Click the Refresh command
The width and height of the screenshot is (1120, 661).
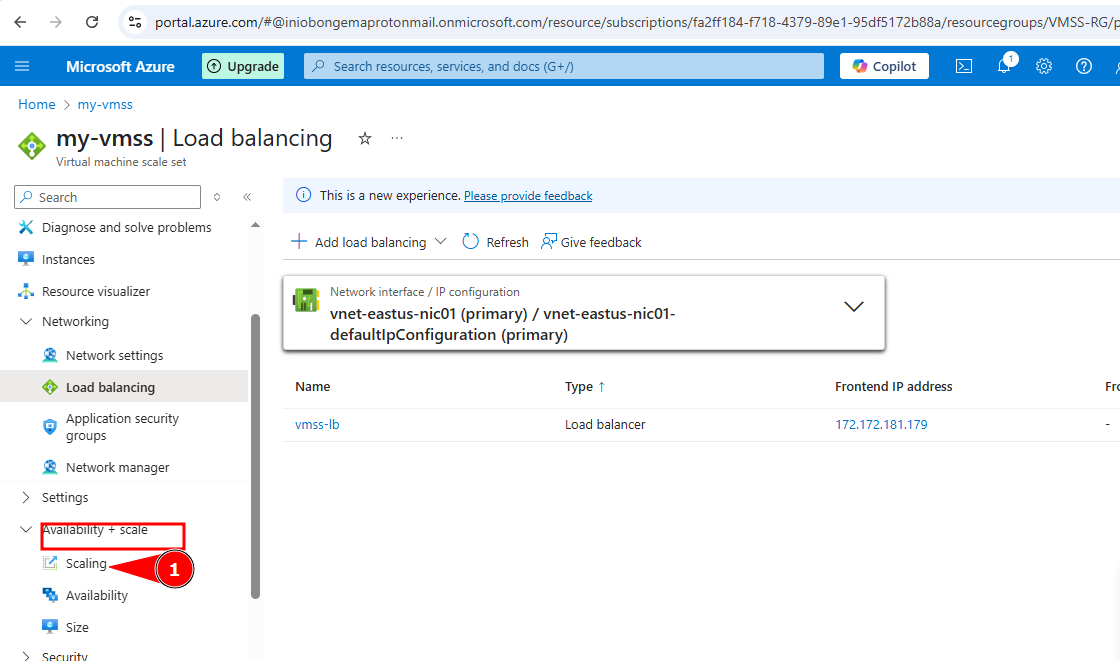496,242
